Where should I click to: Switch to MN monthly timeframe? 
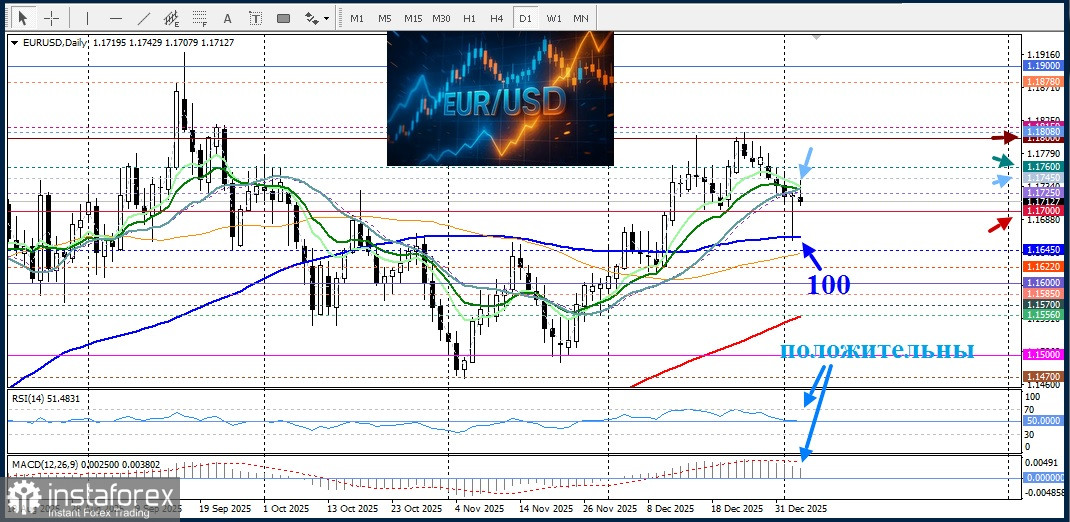click(581, 18)
